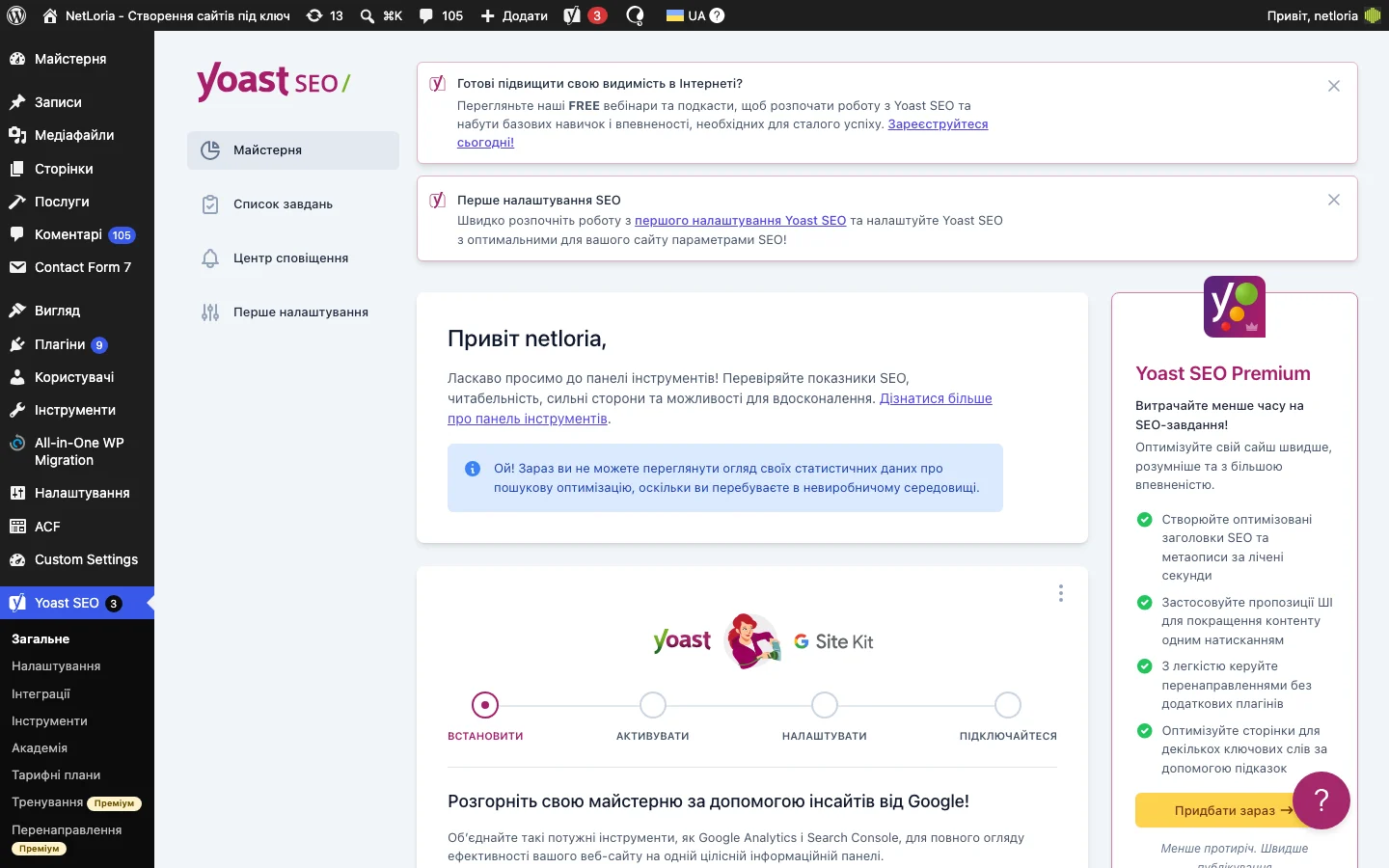Viewport: 1389px width, 868px height.
Task: Select Перше налаштування in Yoast navigation
Action: [293, 312]
